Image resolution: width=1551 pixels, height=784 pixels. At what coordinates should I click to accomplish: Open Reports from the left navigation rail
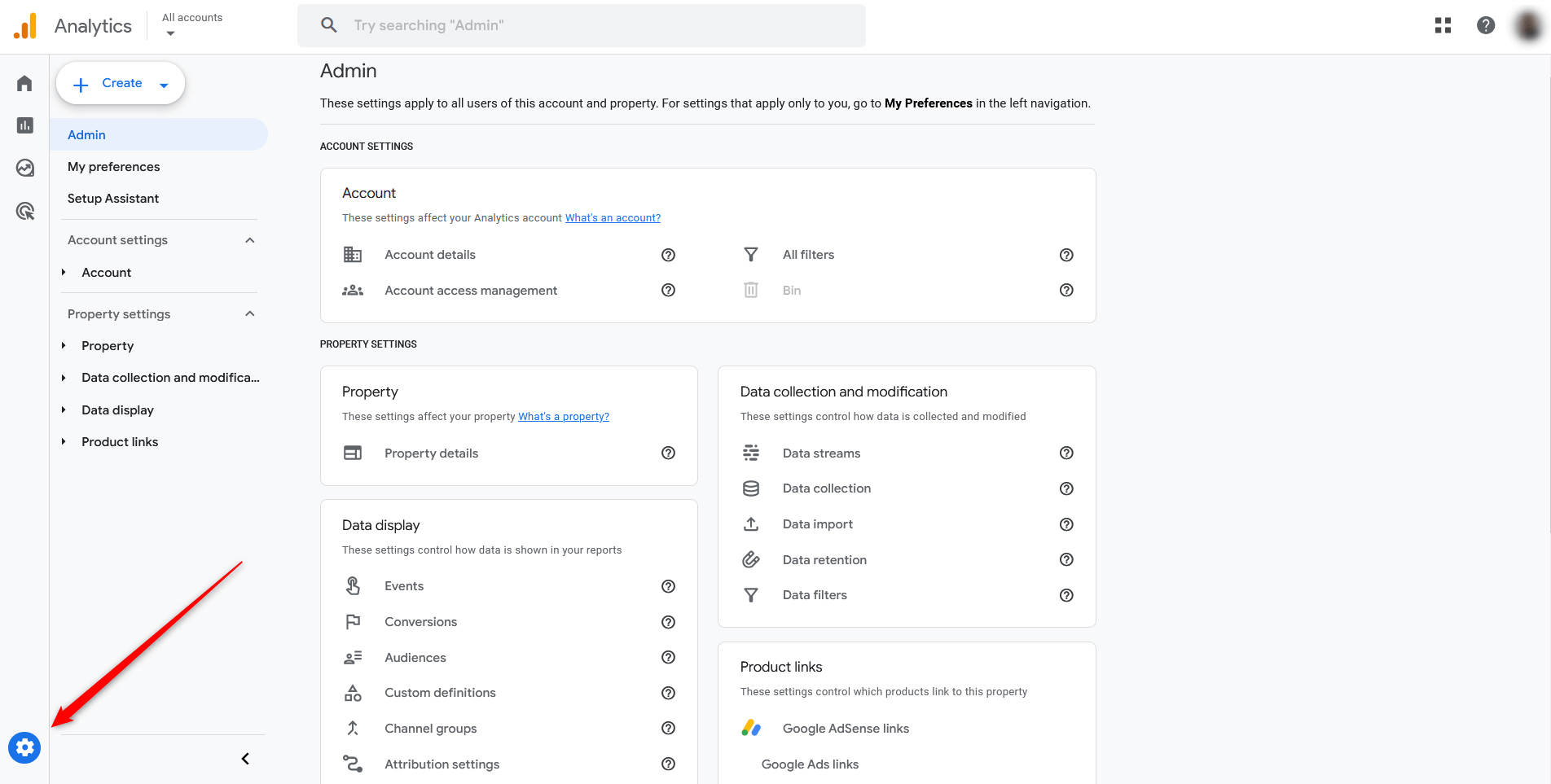(24, 125)
